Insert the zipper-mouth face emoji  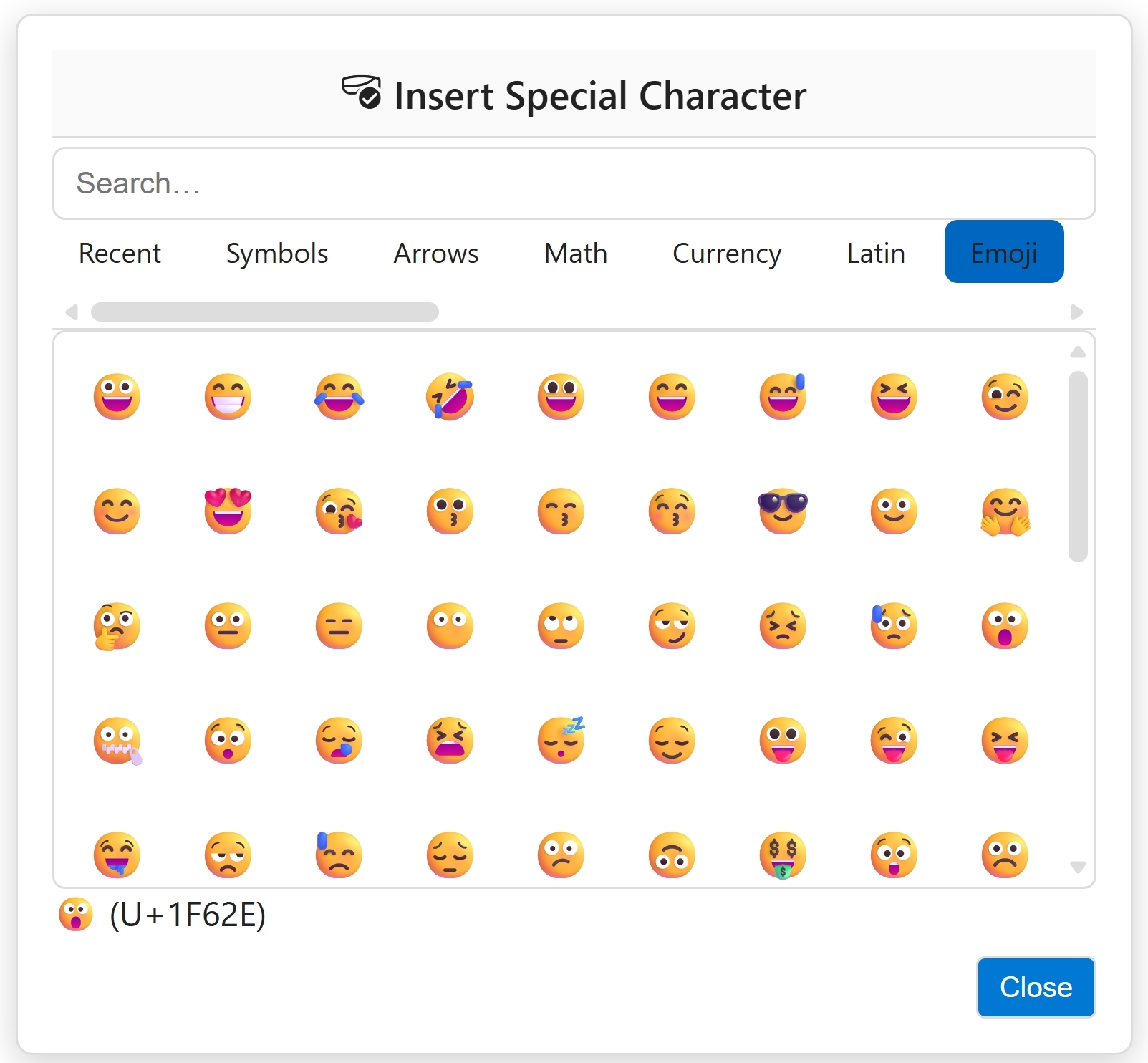click(117, 740)
